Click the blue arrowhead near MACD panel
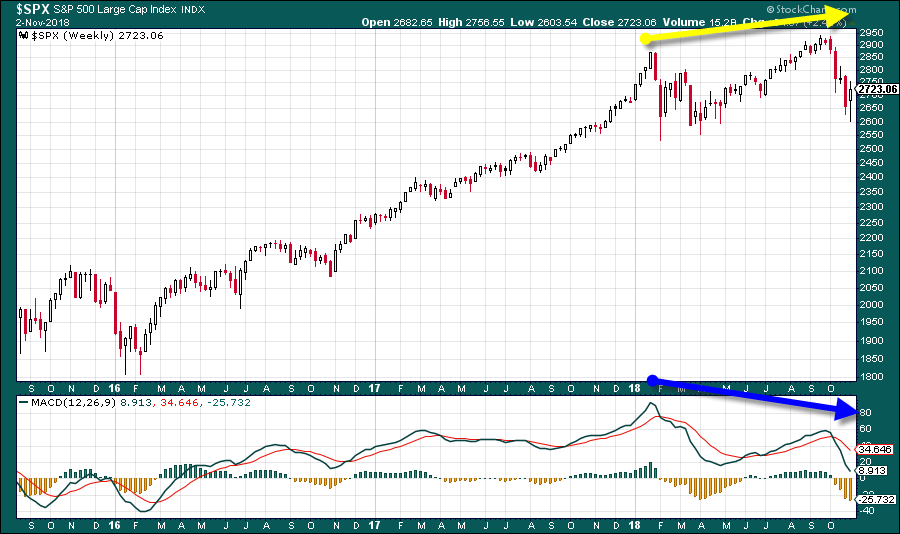Image resolution: width=900 pixels, height=534 pixels. tap(846, 410)
